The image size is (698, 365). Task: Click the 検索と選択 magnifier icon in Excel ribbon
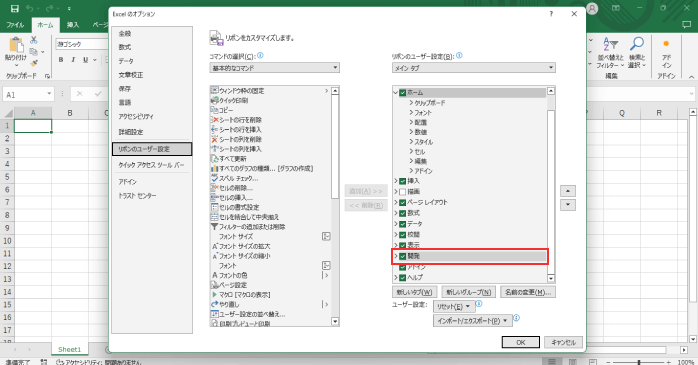[637, 45]
